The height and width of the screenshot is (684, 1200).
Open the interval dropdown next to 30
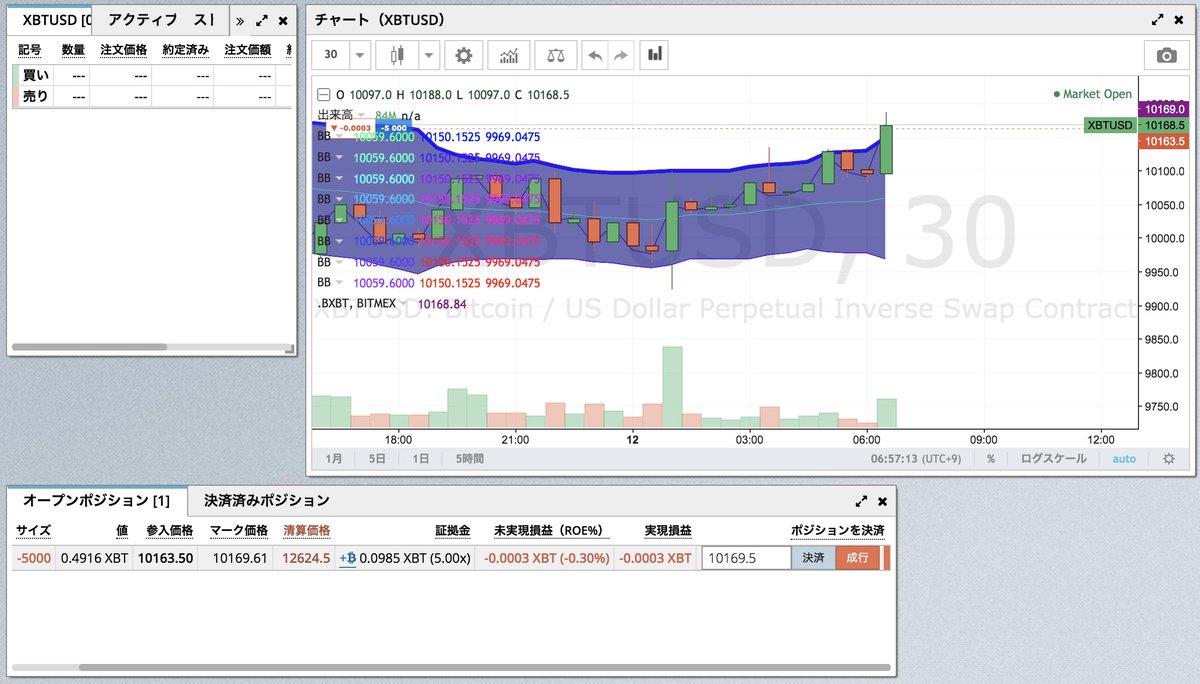point(358,55)
